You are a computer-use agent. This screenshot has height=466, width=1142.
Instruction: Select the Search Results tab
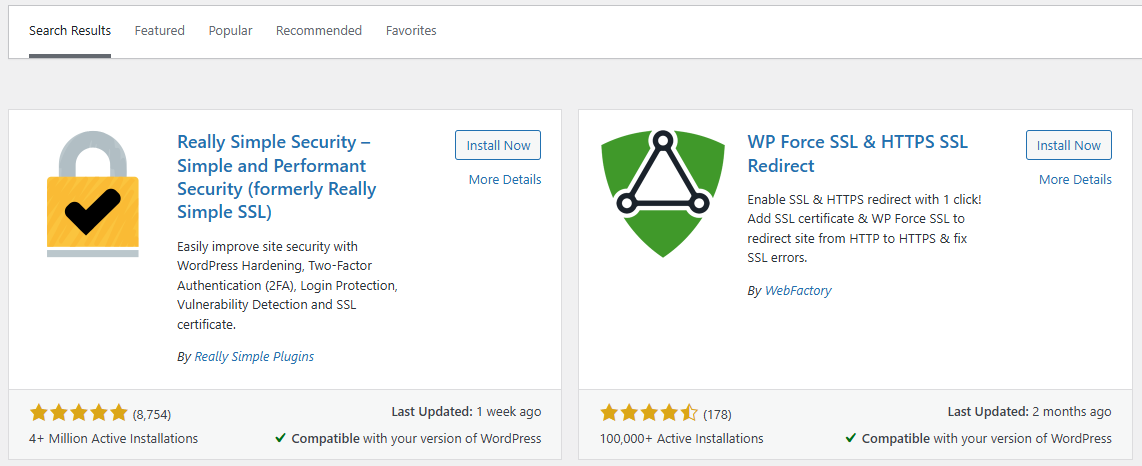70,31
